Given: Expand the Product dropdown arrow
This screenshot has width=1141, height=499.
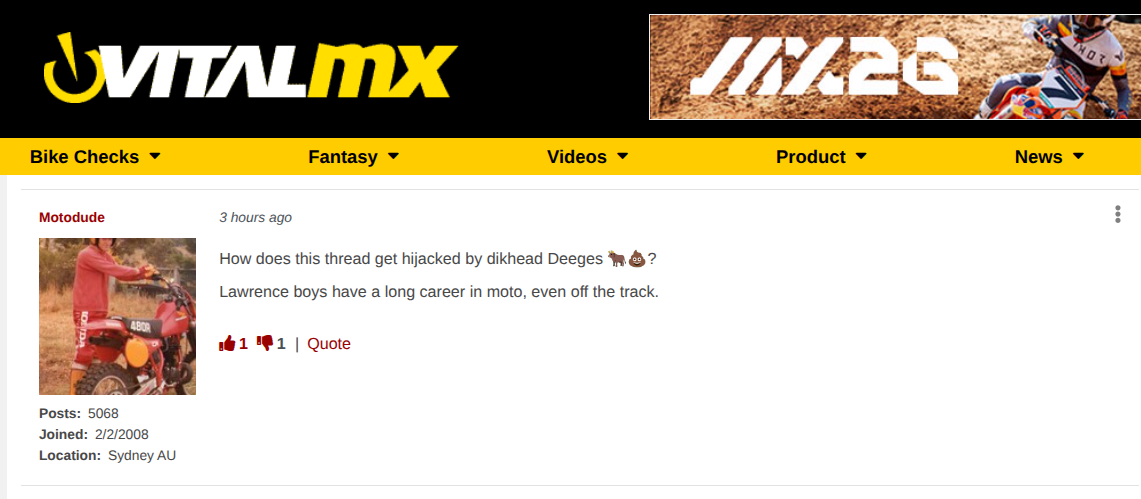Looking at the screenshot, I should [861, 156].
